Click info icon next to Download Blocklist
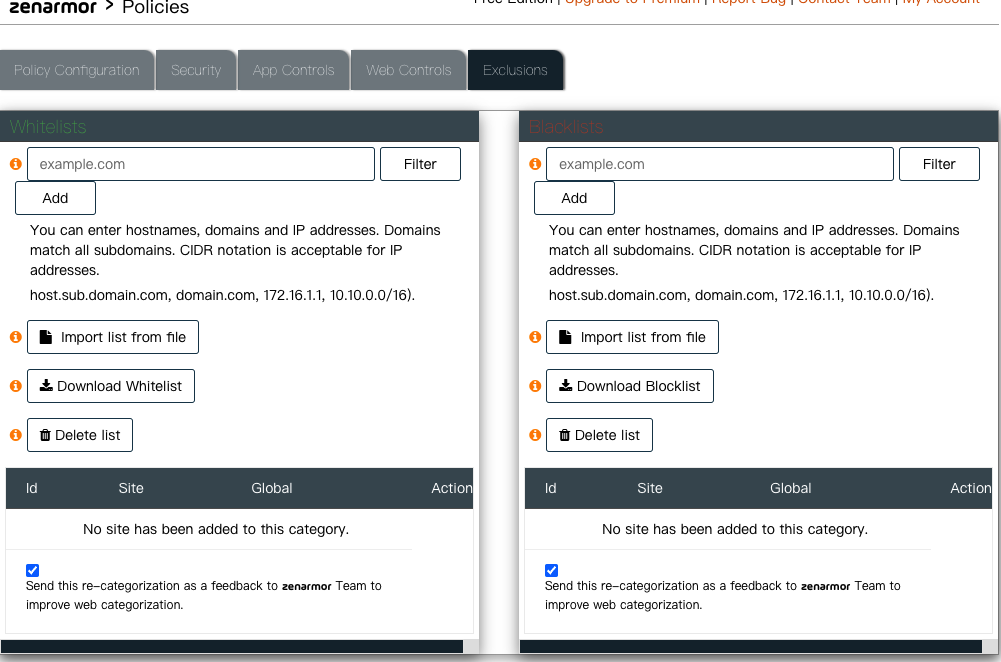Image resolution: width=1001 pixels, height=662 pixels. pyautogui.click(x=535, y=386)
